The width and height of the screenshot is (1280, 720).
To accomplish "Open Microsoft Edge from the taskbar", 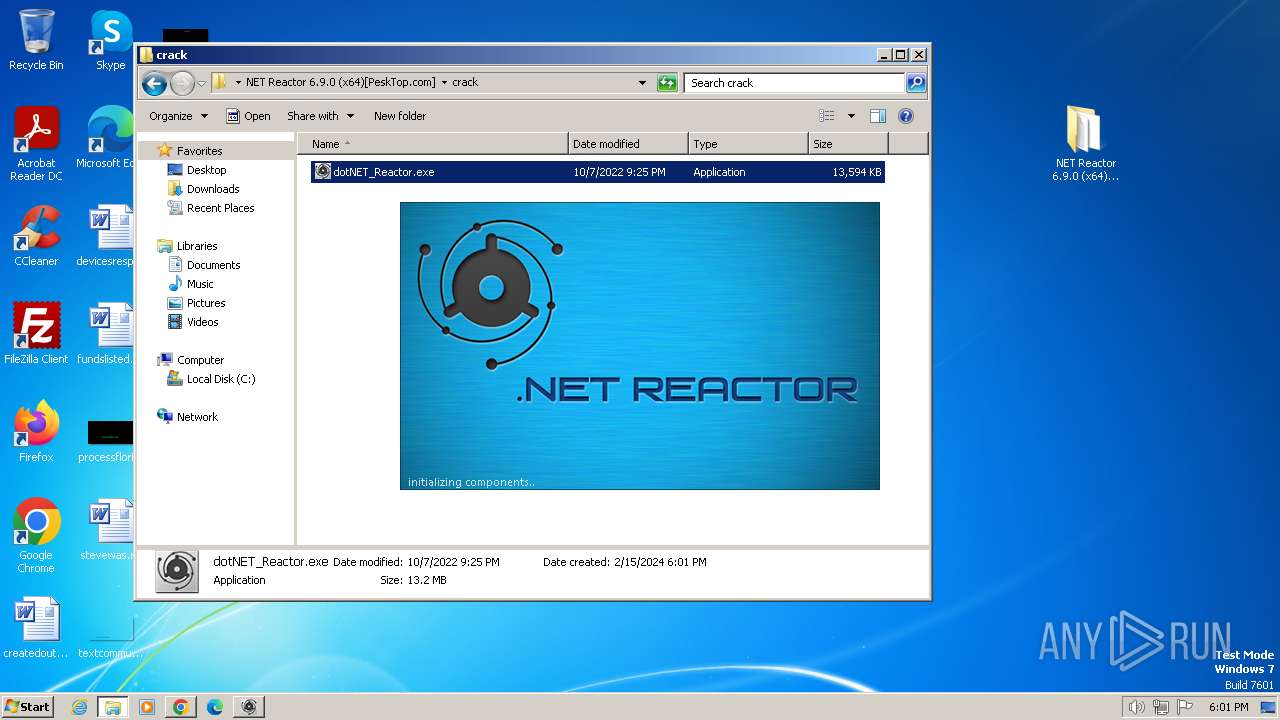I will (x=214, y=707).
